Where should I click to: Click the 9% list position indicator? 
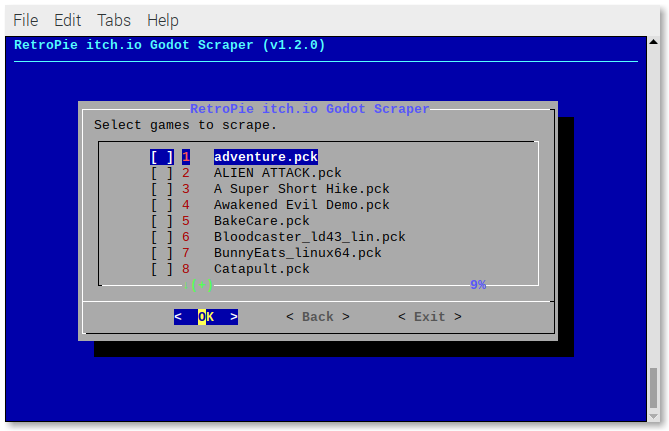(478, 285)
